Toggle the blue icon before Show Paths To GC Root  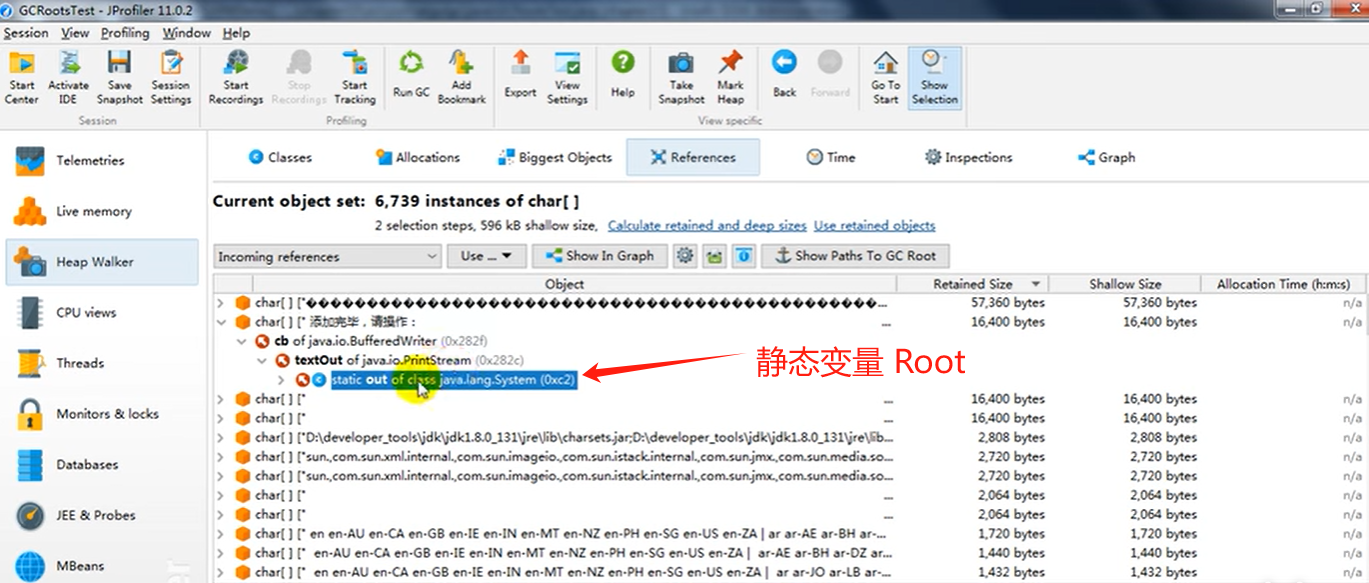(743, 256)
